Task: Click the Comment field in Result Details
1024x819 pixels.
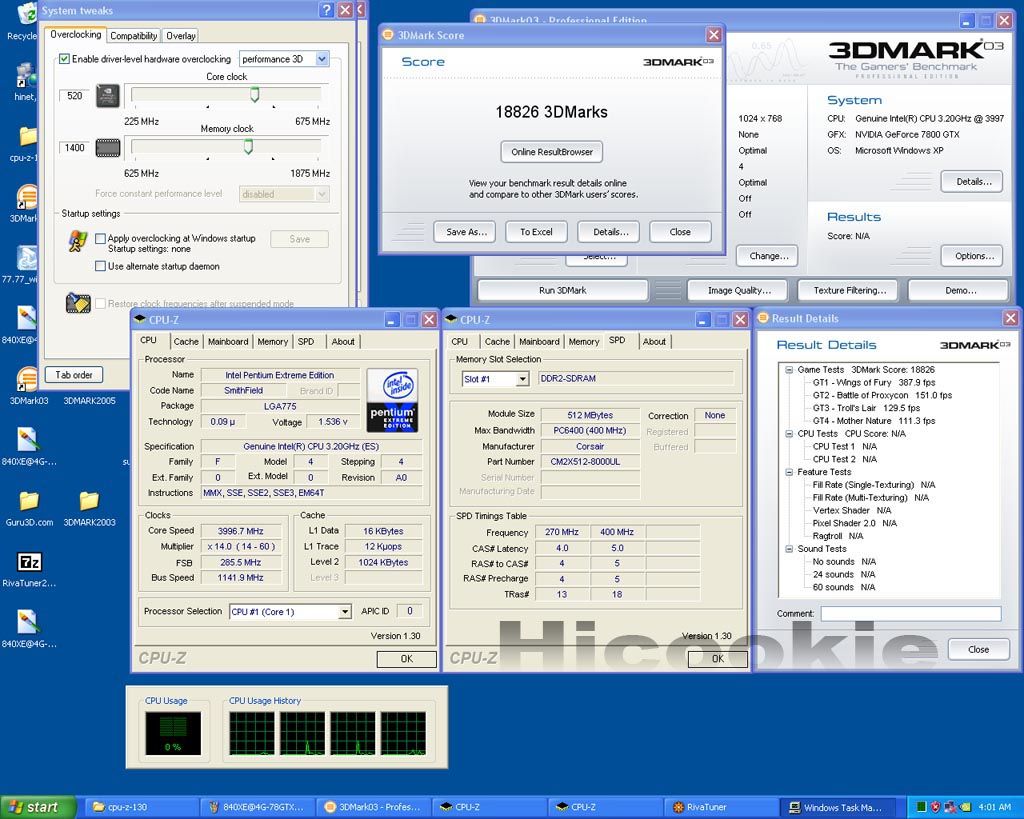Action: (x=911, y=614)
